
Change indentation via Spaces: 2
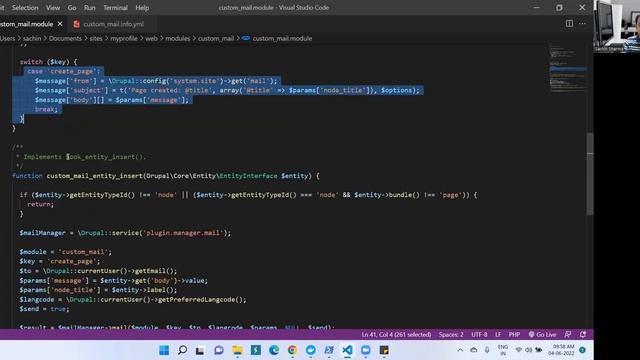coord(451,335)
